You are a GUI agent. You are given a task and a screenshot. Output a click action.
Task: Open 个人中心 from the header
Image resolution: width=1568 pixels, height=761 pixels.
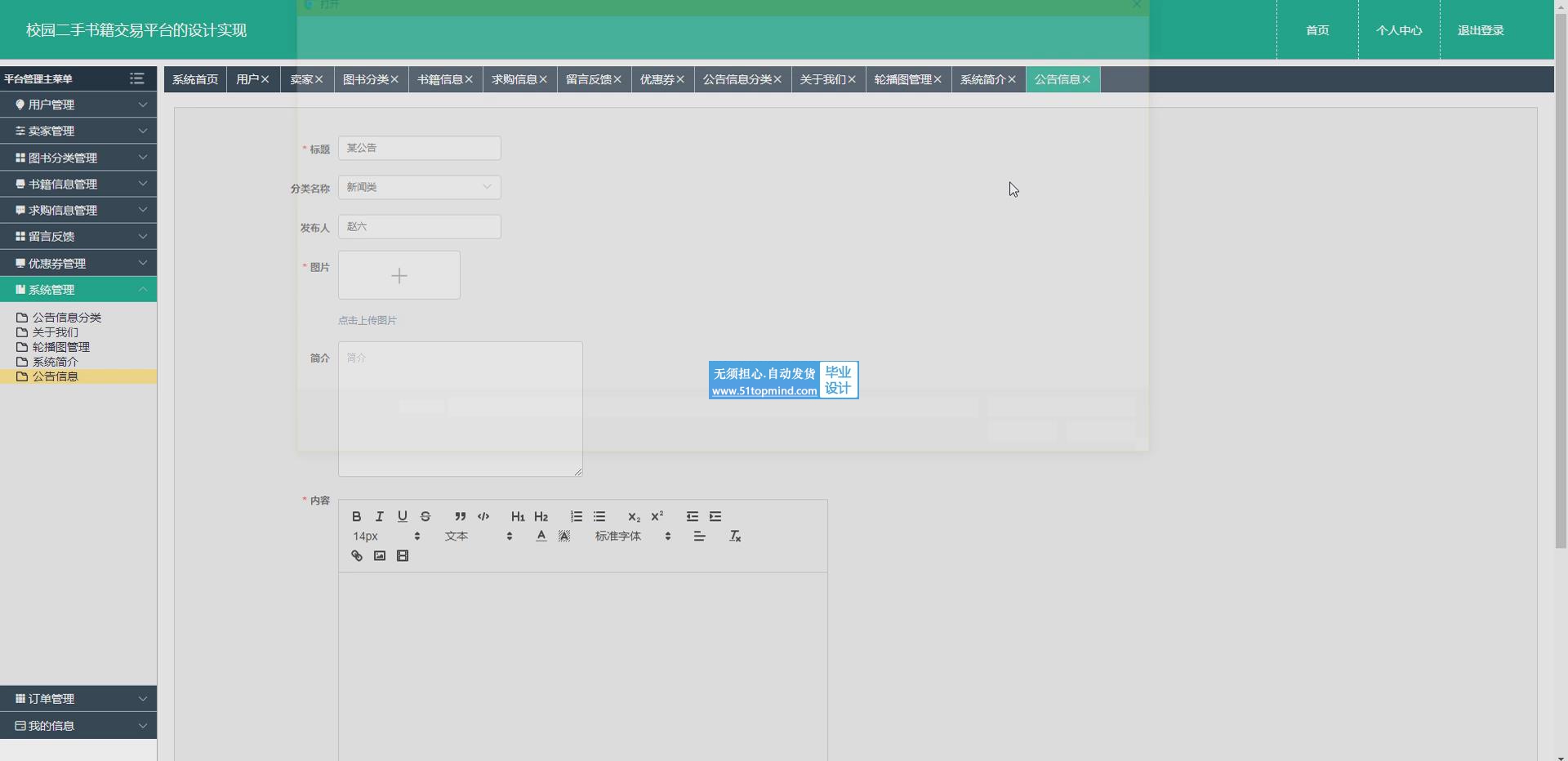click(1398, 30)
